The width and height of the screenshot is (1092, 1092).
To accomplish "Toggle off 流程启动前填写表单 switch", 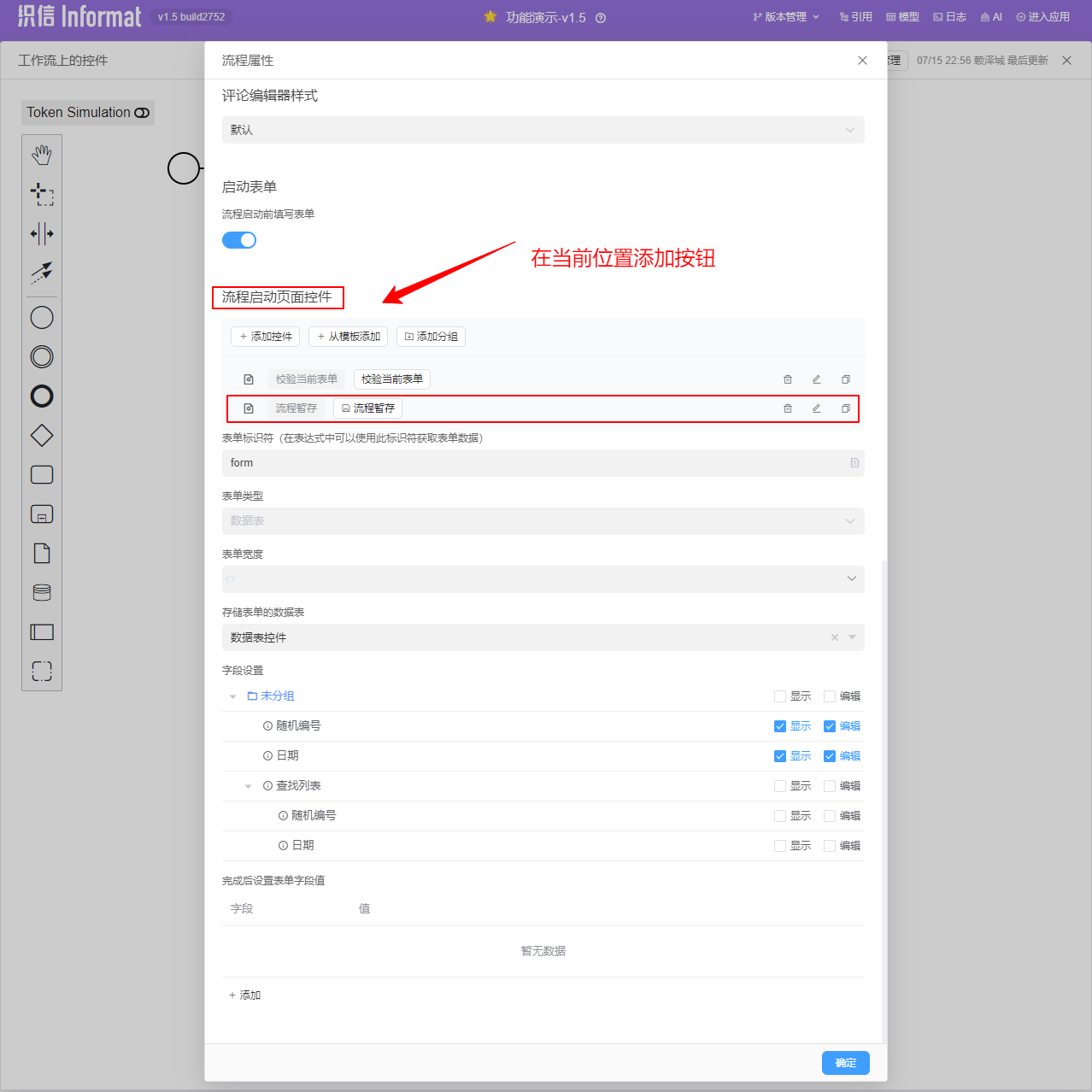I will (239, 240).
